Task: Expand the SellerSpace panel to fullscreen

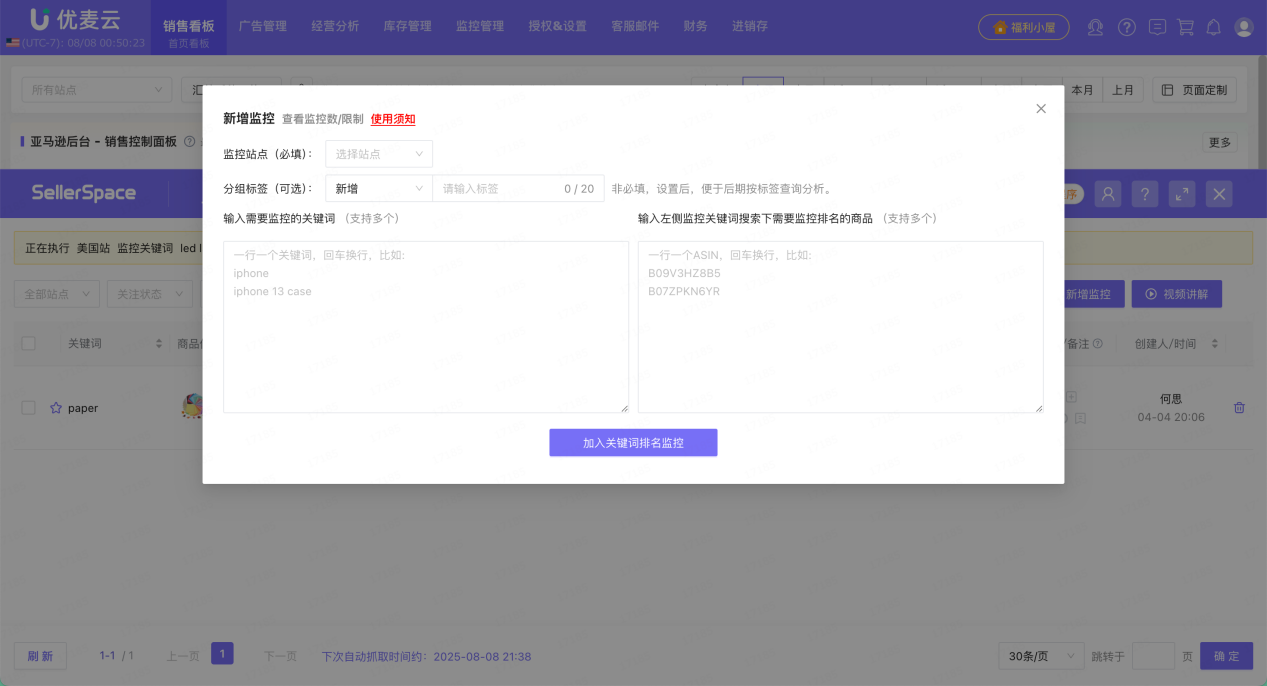Action: pyautogui.click(x=1182, y=194)
